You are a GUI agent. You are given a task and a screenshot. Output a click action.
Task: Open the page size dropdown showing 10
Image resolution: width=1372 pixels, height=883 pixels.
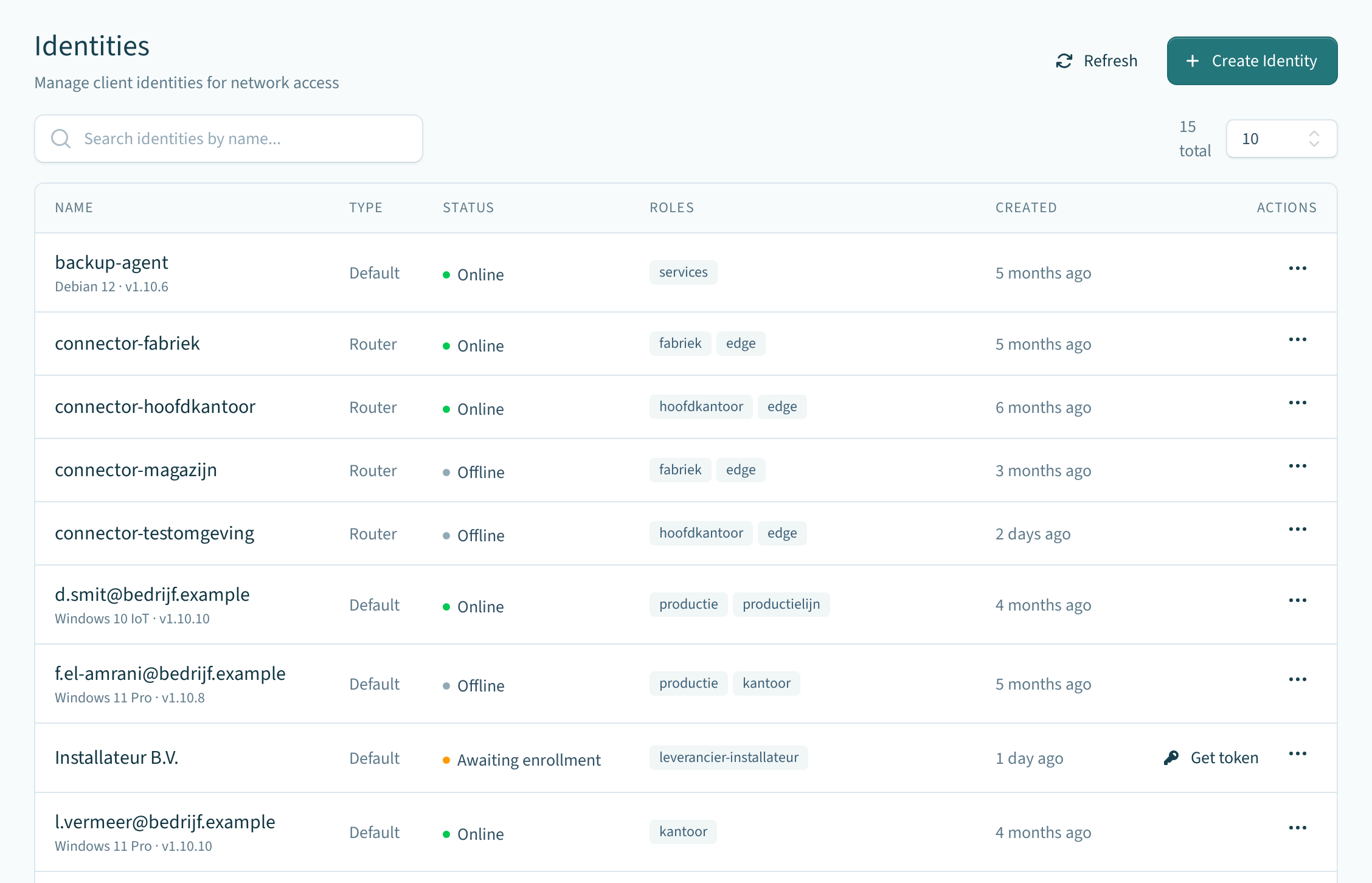[x=1281, y=139]
